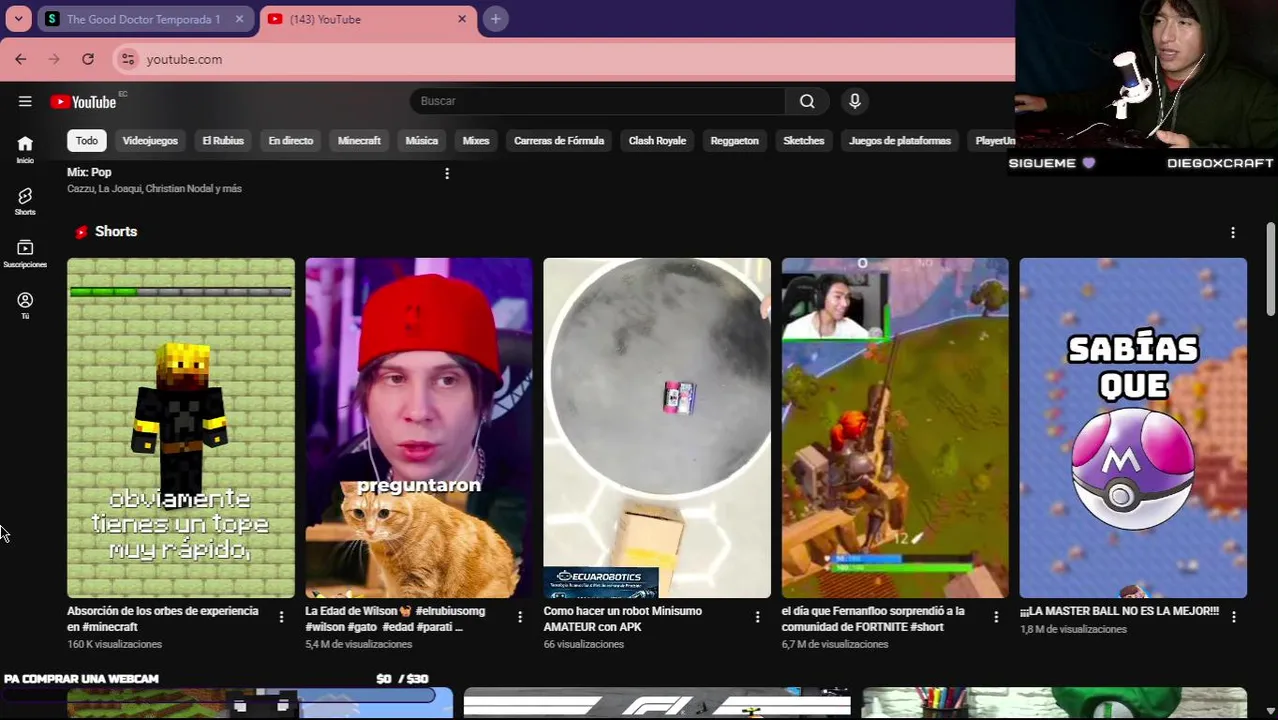The height and width of the screenshot is (720, 1278).
Task: Open options for robot Minisumo short
Action: pos(757,617)
